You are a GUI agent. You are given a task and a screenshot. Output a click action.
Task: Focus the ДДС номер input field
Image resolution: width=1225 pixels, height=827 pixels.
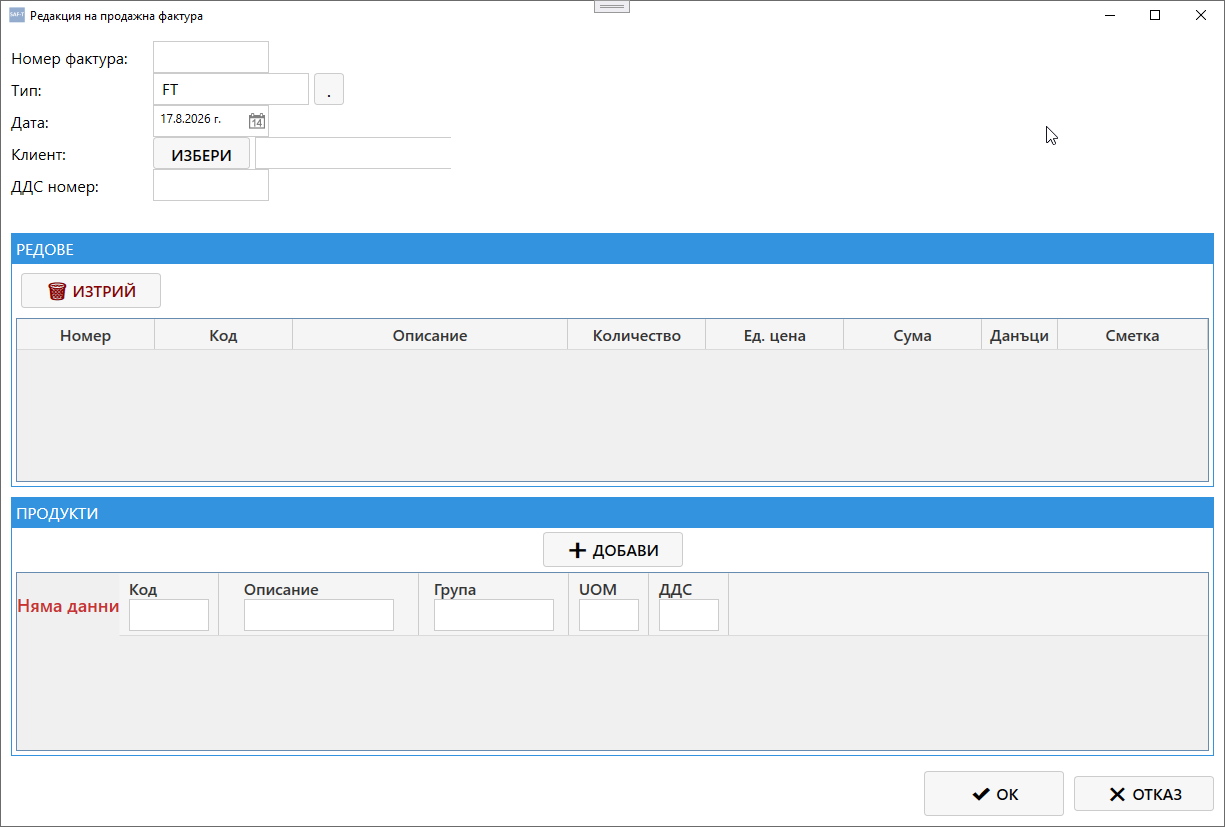211,185
